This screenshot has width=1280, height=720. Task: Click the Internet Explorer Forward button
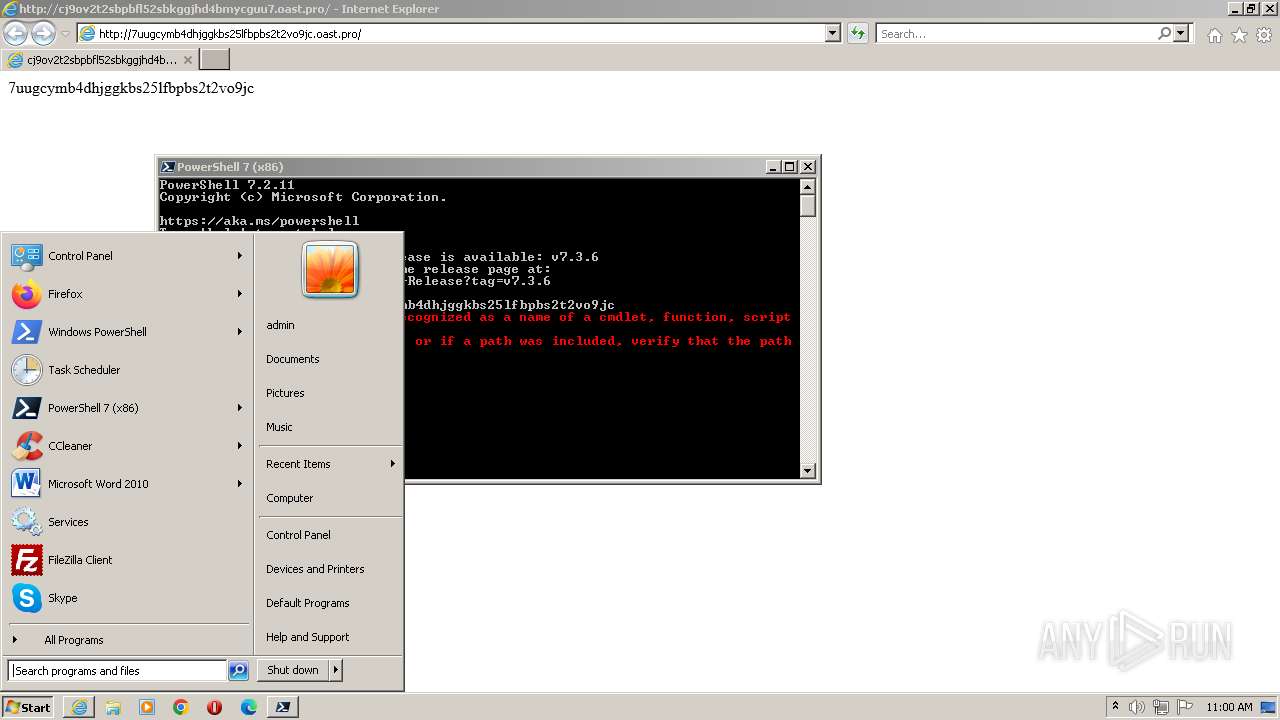[43, 33]
